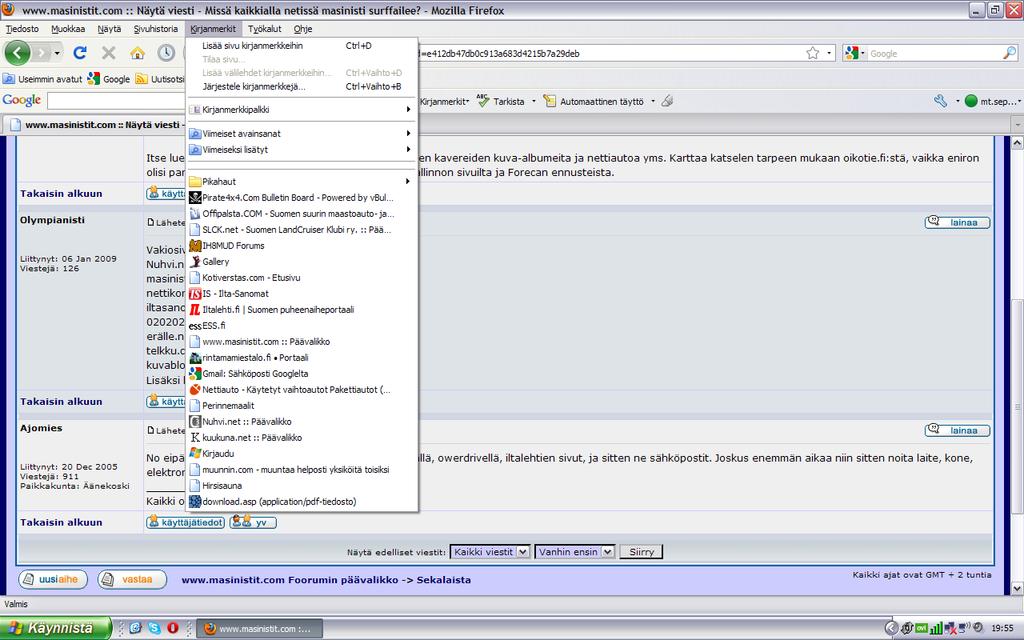Open Skype from the quick launch bar
Viewport: 1024px width, 640px height.
(154, 628)
